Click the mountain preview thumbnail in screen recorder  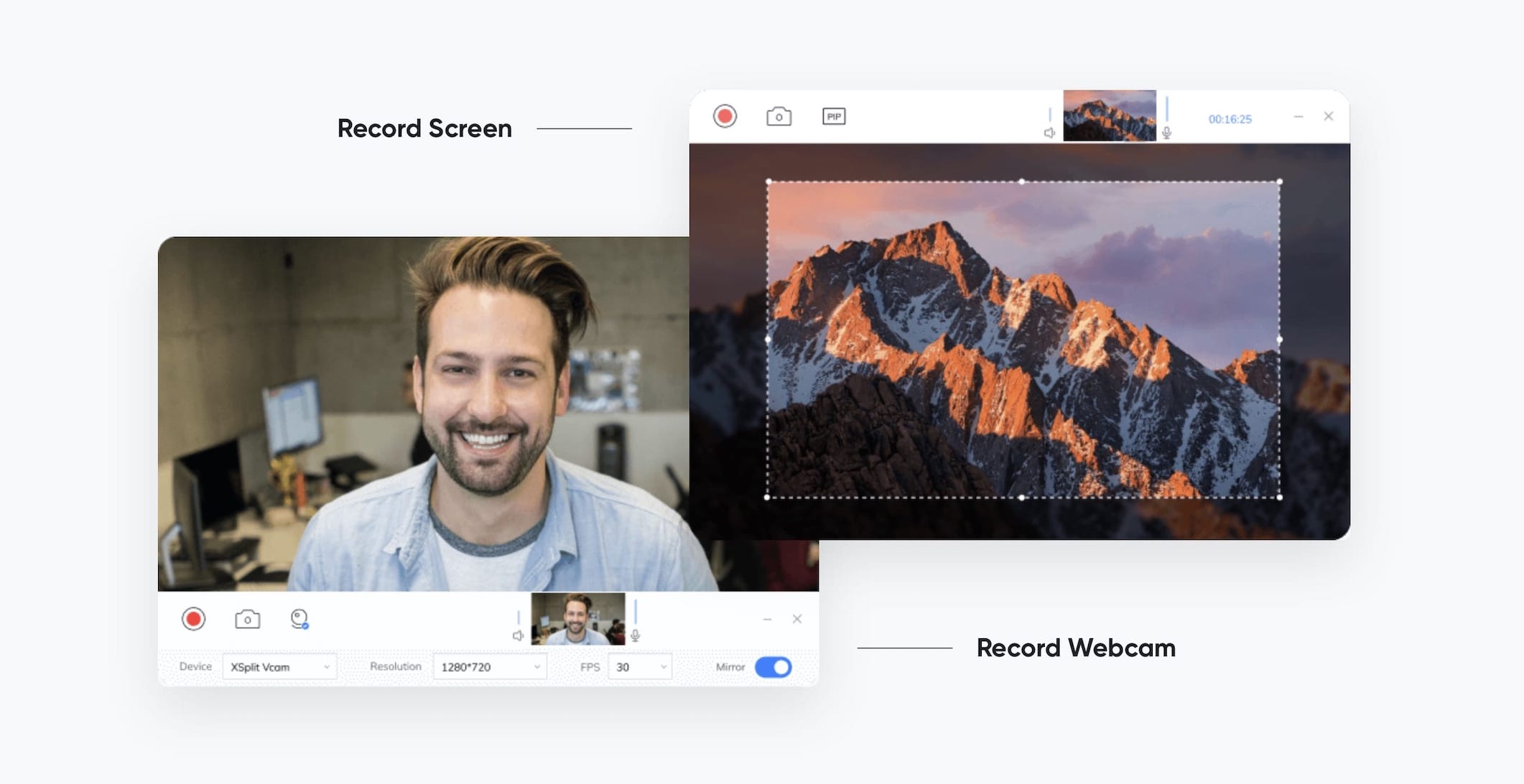pos(1109,116)
